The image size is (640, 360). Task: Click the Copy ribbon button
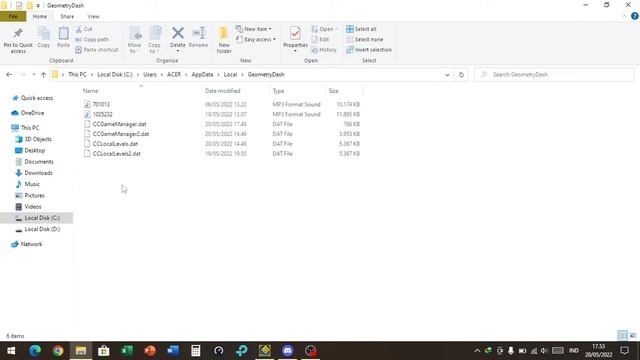click(x=44, y=38)
